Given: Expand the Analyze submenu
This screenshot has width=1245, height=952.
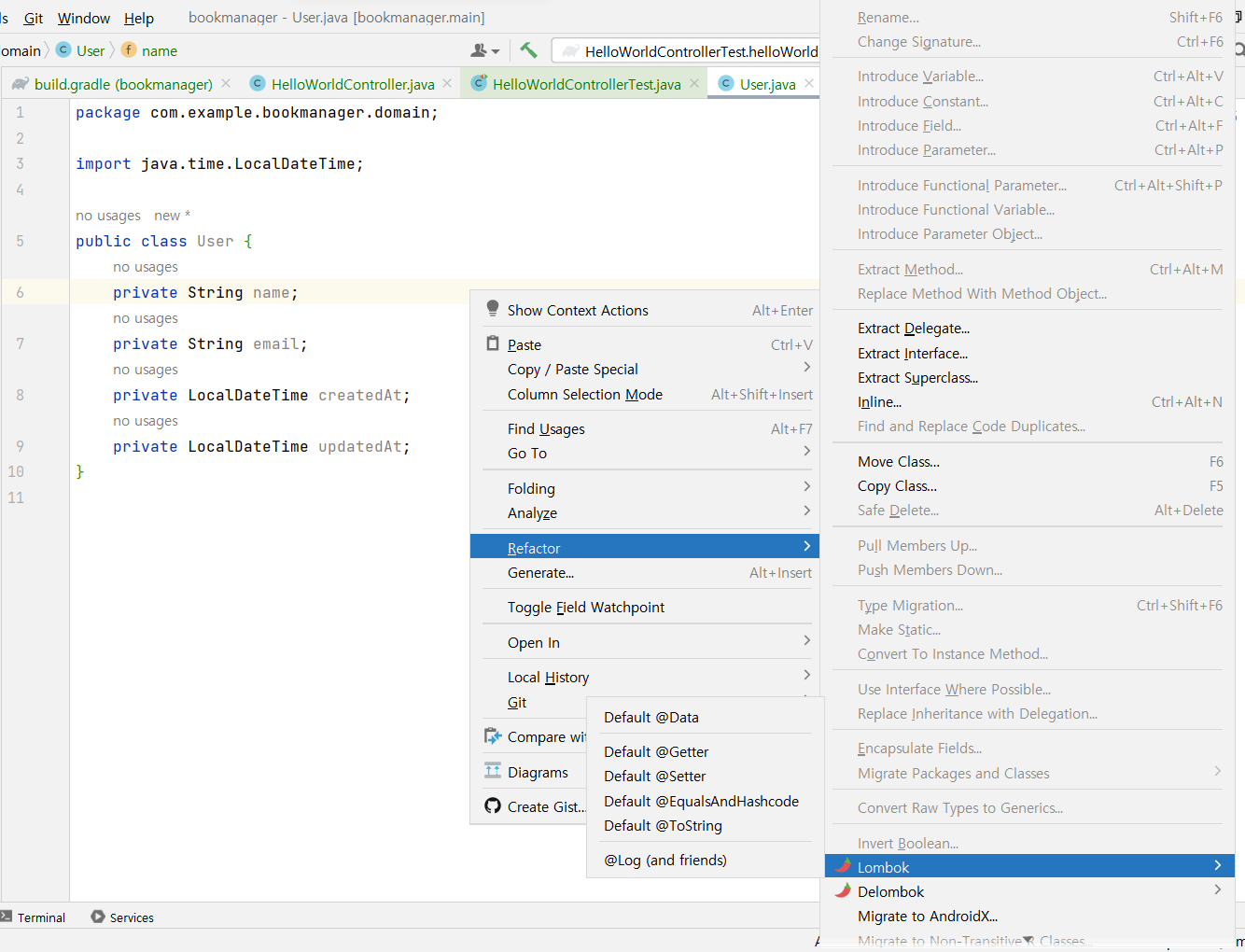Looking at the screenshot, I should 645,512.
